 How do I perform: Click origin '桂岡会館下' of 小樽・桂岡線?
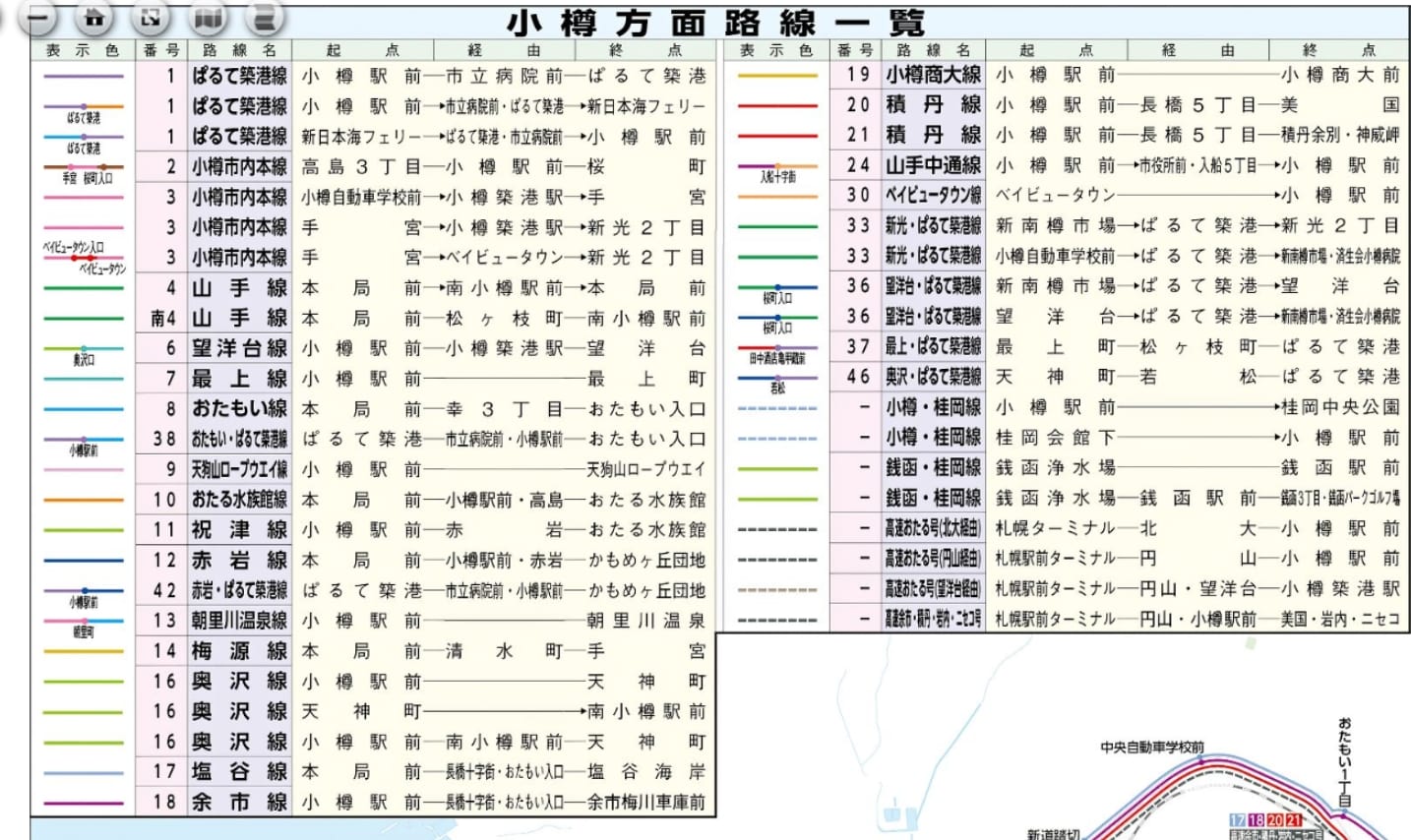point(1055,438)
